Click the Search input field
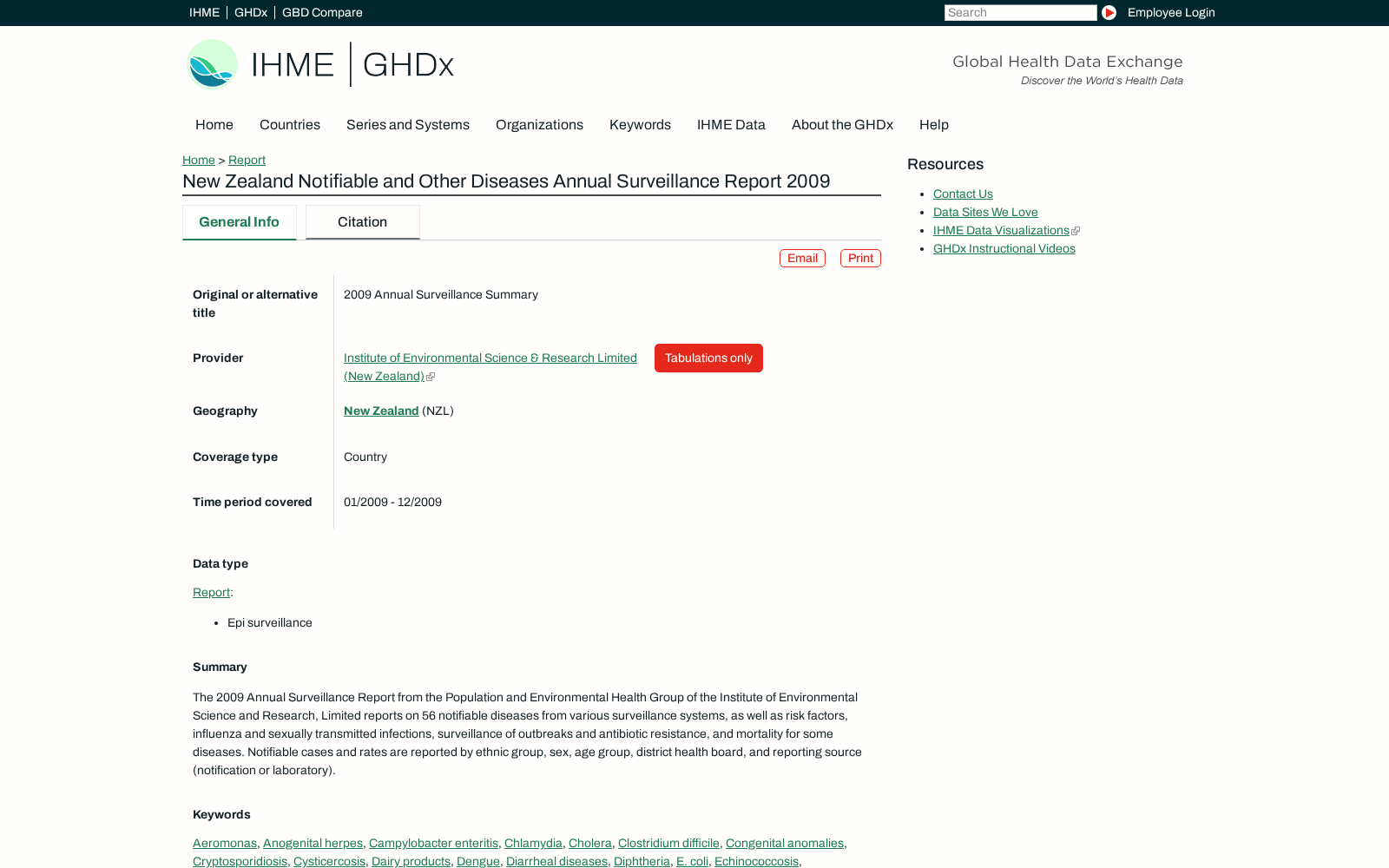 [1020, 12]
